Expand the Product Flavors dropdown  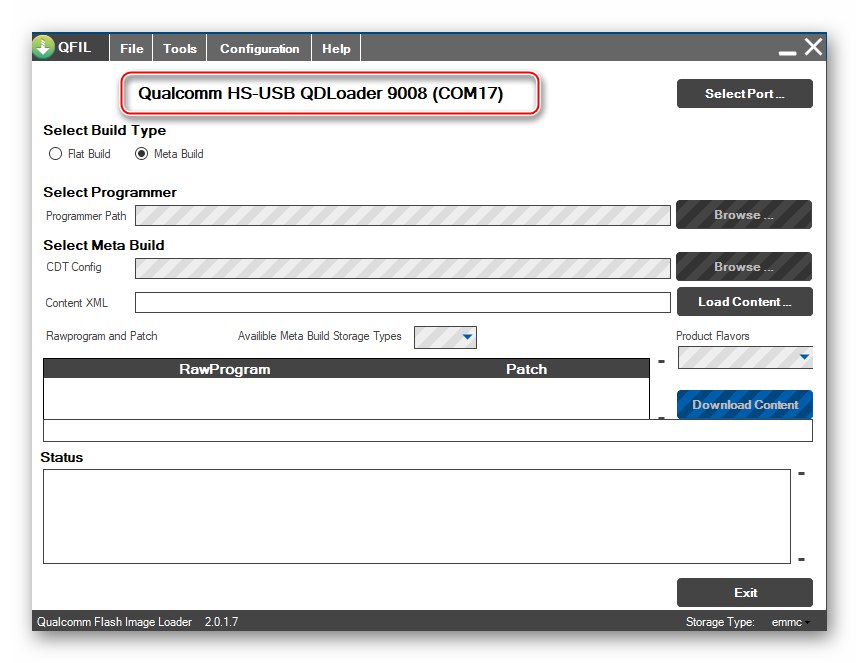745,358
